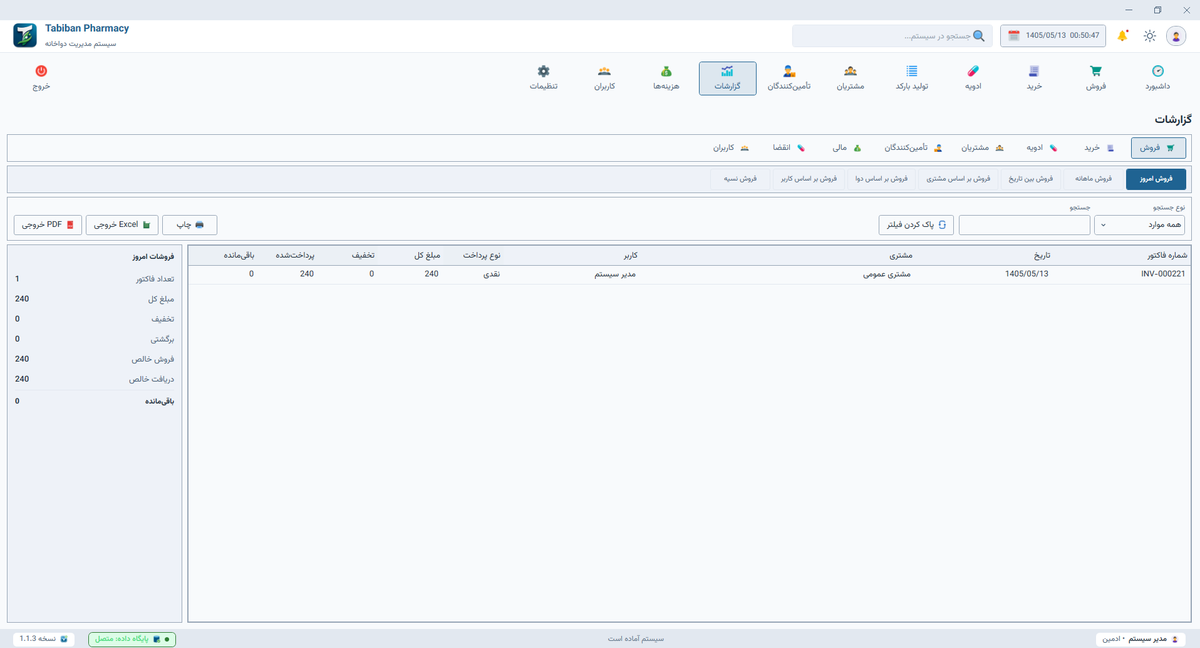
Task: Click the دریافت خالص summary row
Action: tap(95, 379)
